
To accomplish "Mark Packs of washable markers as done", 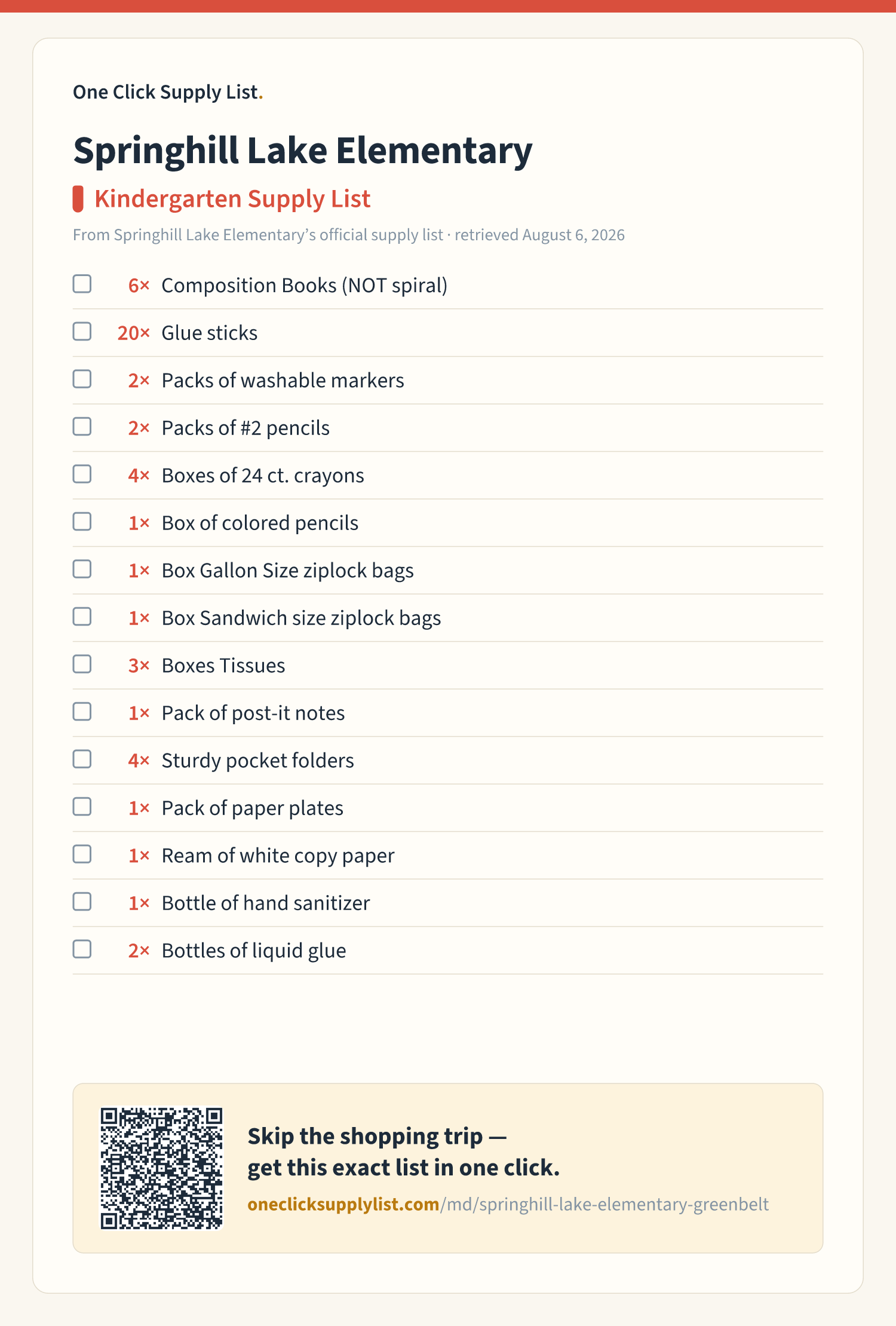I will click(82, 379).
